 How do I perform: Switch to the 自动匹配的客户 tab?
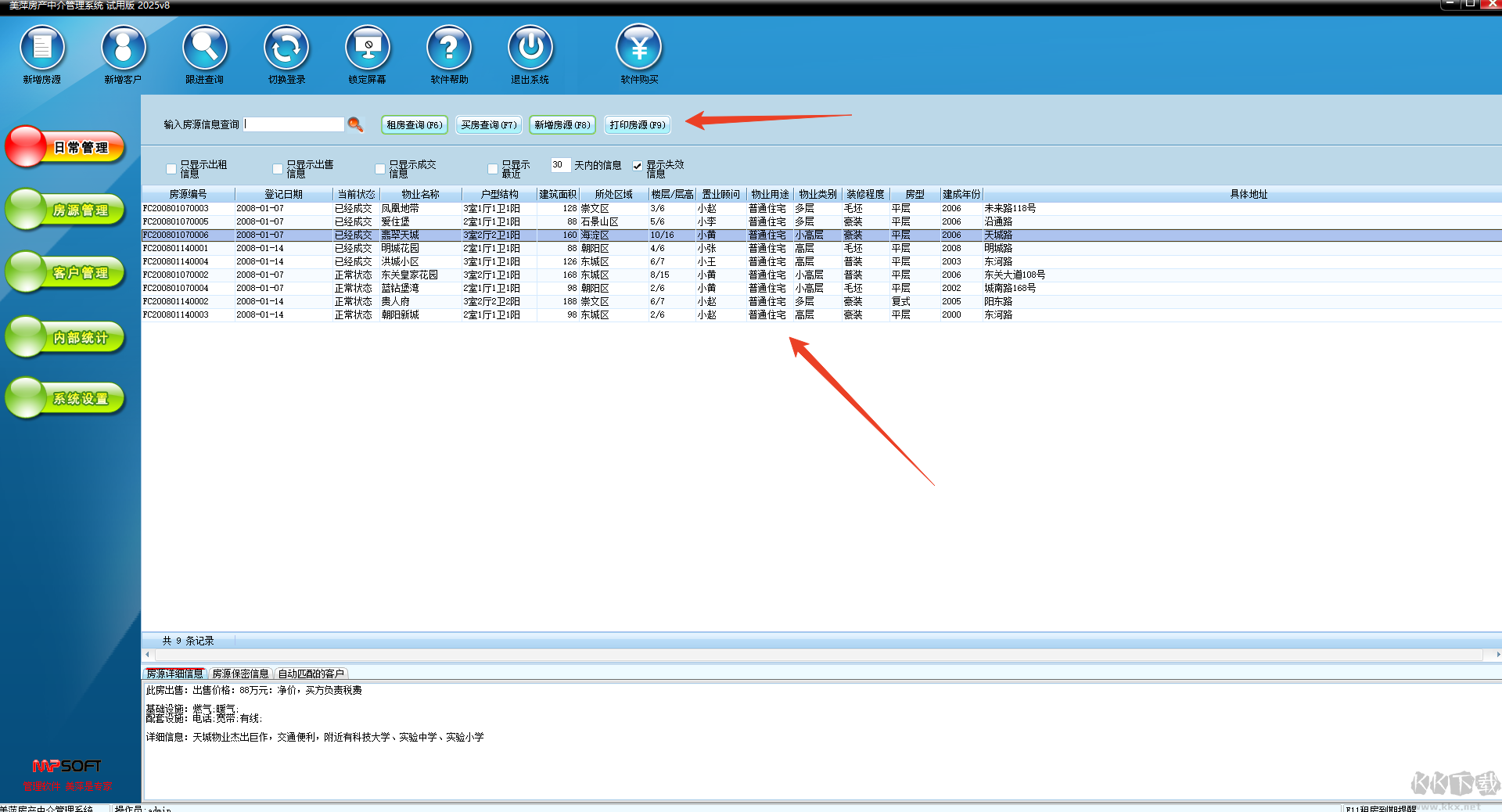[311, 674]
